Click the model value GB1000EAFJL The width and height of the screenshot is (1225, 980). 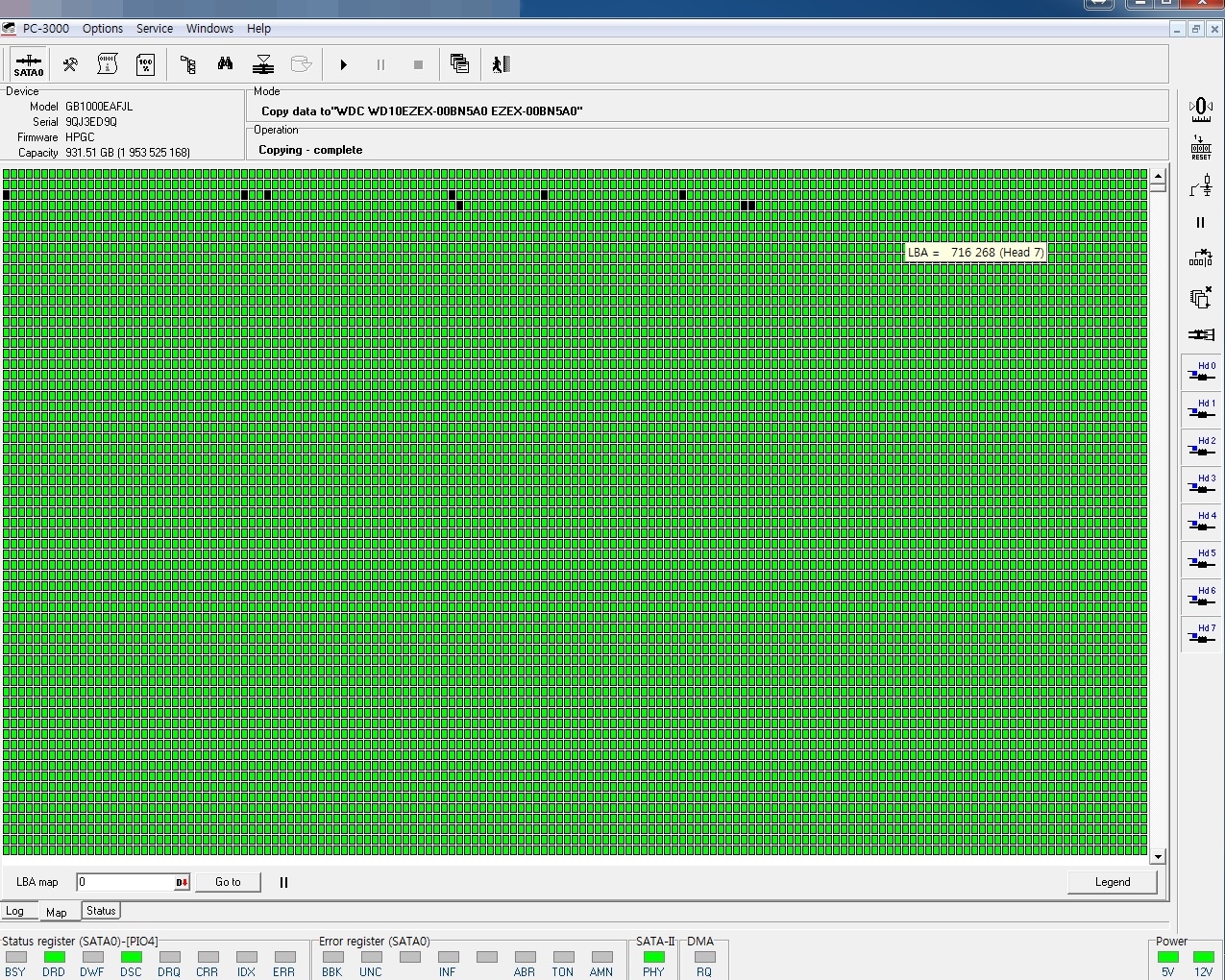[x=99, y=107]
